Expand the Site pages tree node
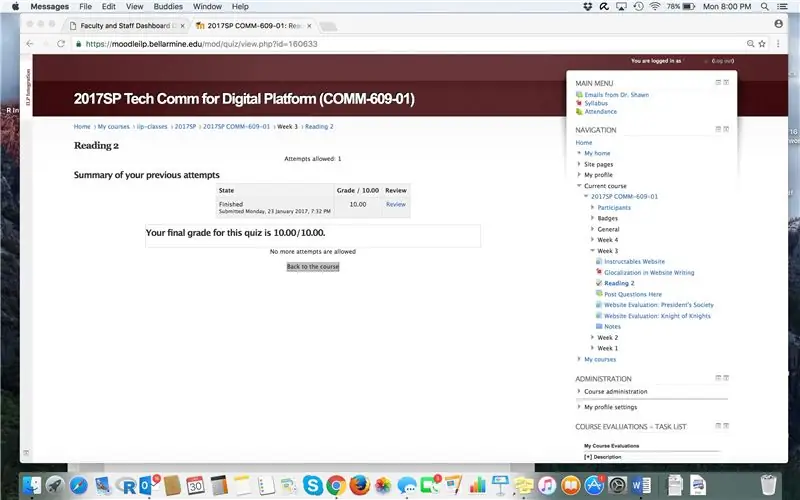 579,164
